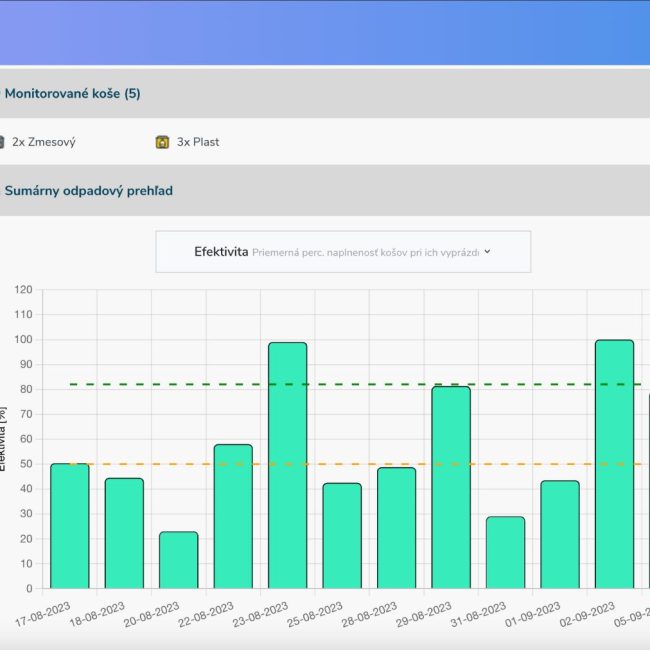Click the 2x Zmesový text label
The height and width of the screenshot is (650, 650).
click(43, 142)
